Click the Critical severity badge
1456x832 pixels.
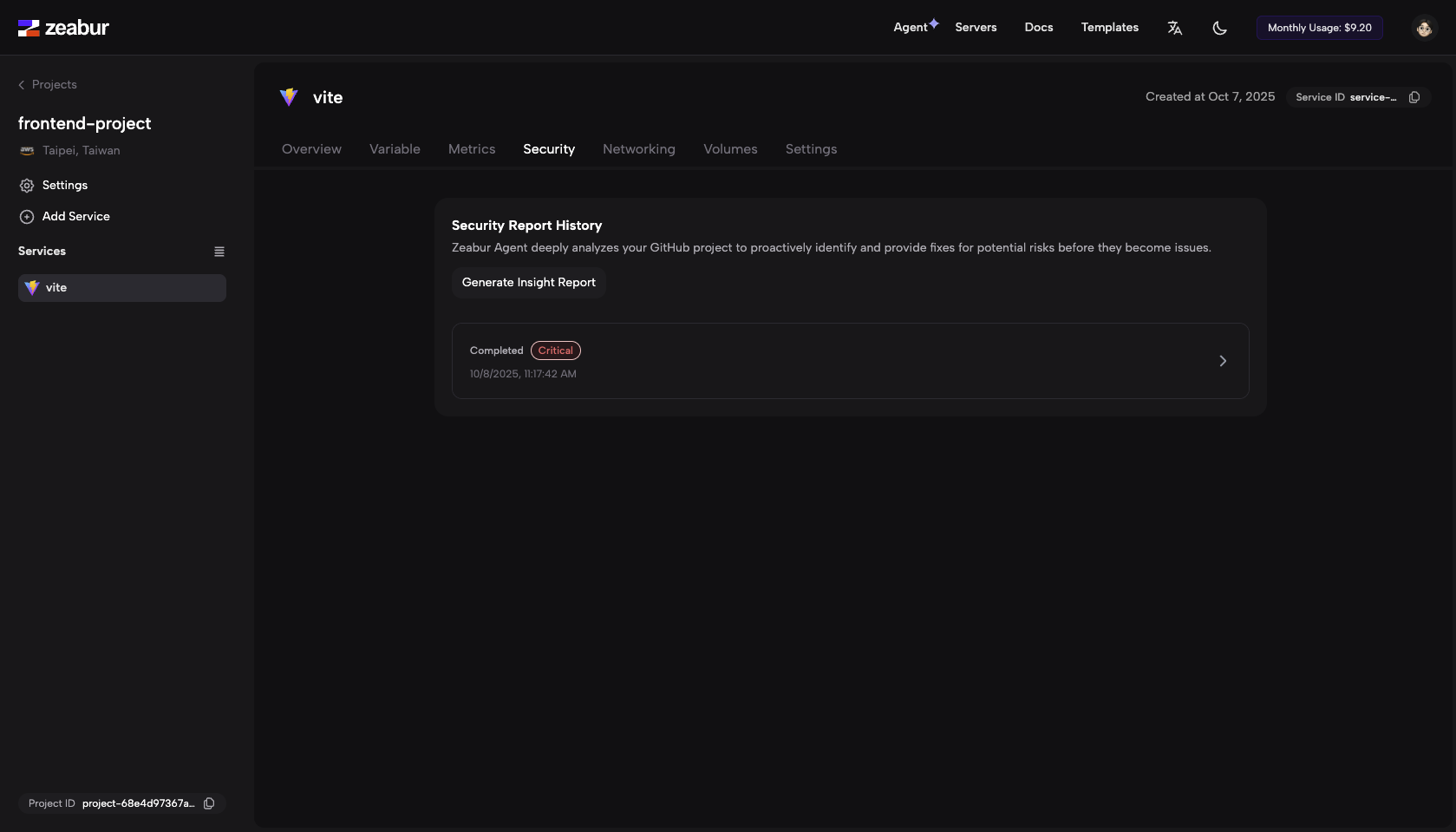coord(555,350)
